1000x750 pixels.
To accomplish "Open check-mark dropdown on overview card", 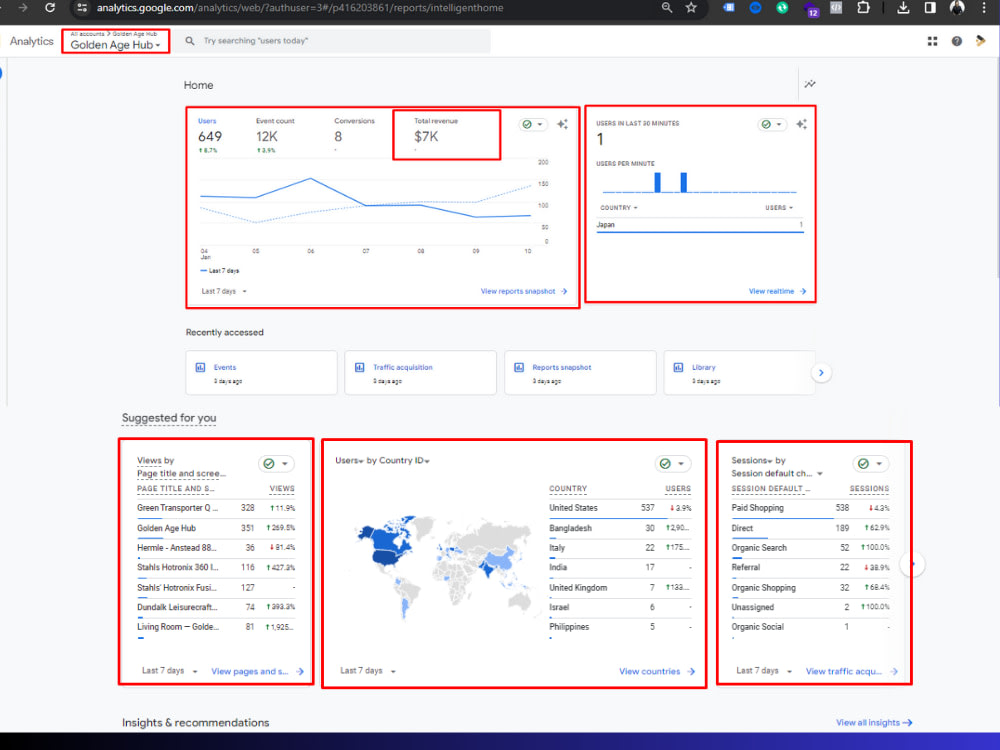I will coord(533,124).
